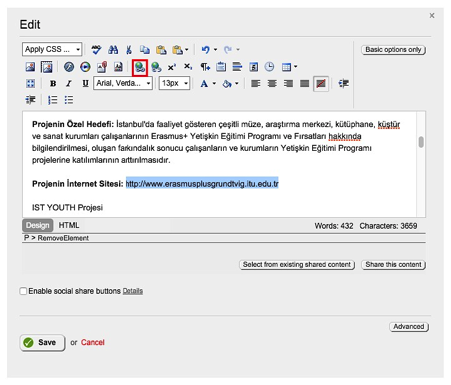The height and width of the screenshot is (385, 451).
Task: Copy the selected text
Action: 145,50
